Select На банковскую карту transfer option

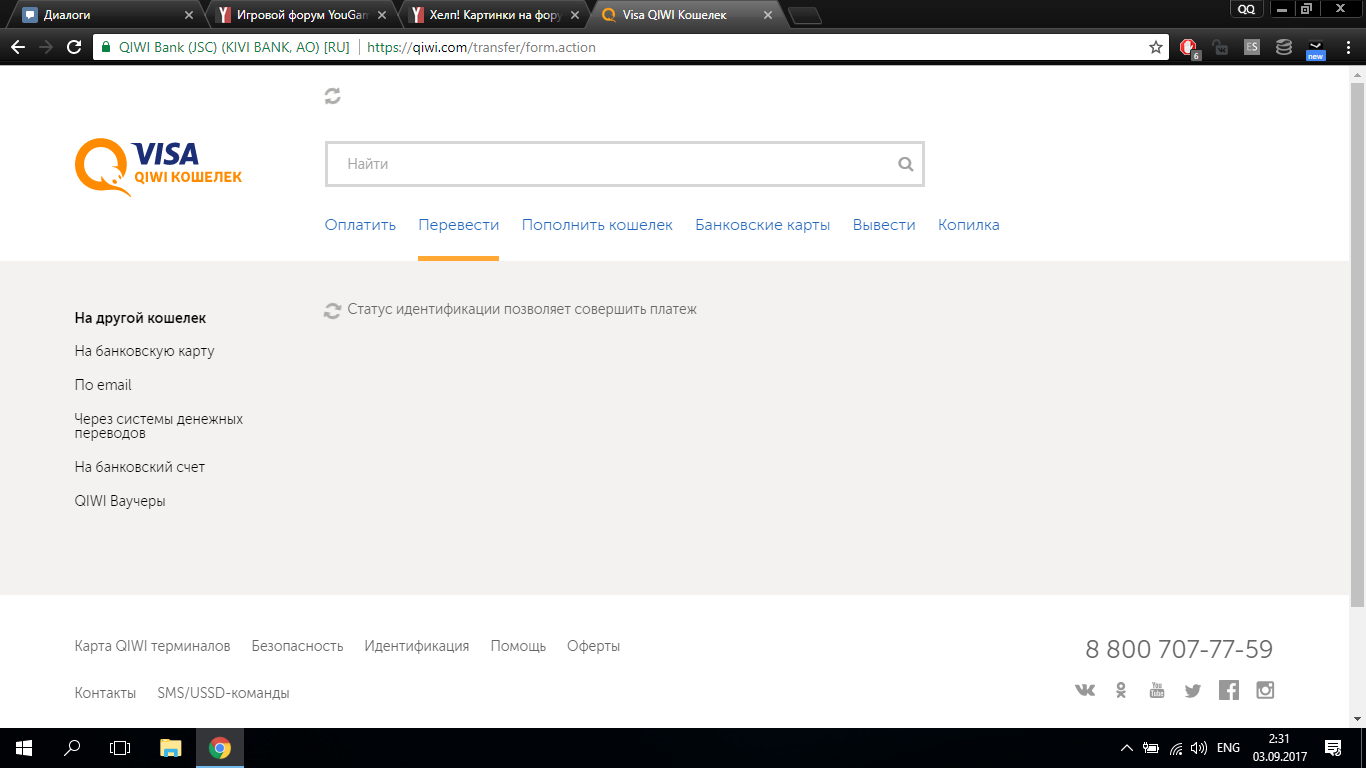pos(144,351)
